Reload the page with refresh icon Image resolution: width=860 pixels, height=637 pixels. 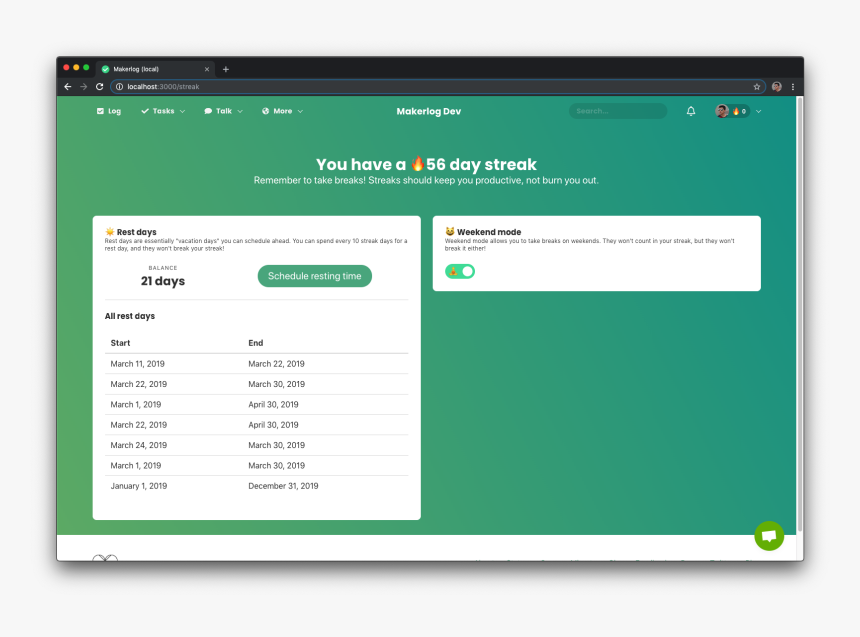99,87
